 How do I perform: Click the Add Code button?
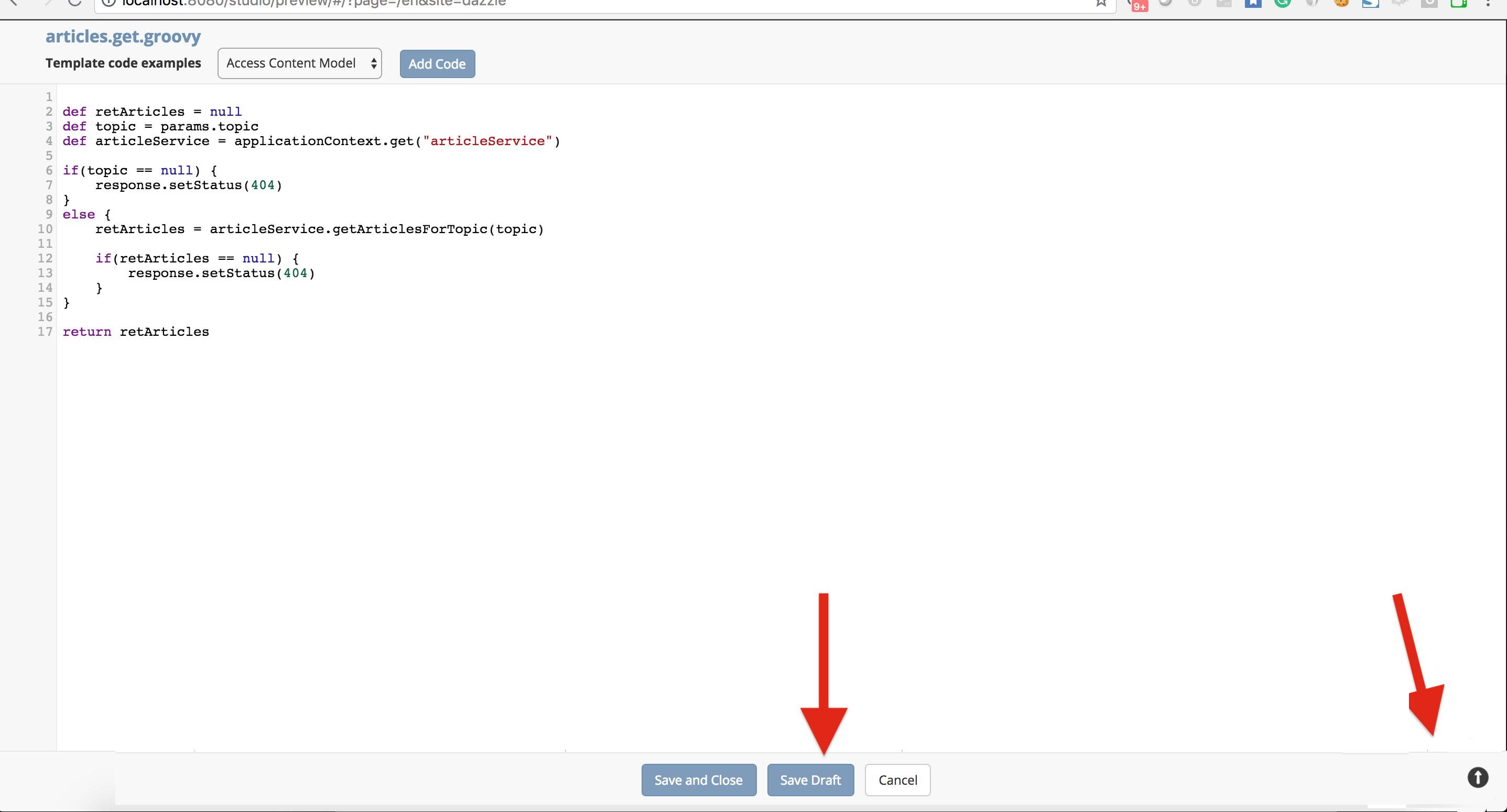pyautogui.click(x=437, y=64)
